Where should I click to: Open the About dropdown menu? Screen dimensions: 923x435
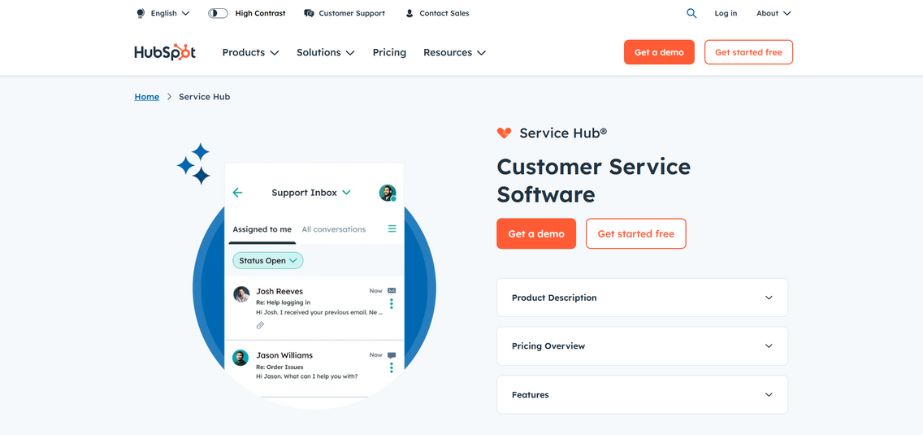[x=773, y=13]
